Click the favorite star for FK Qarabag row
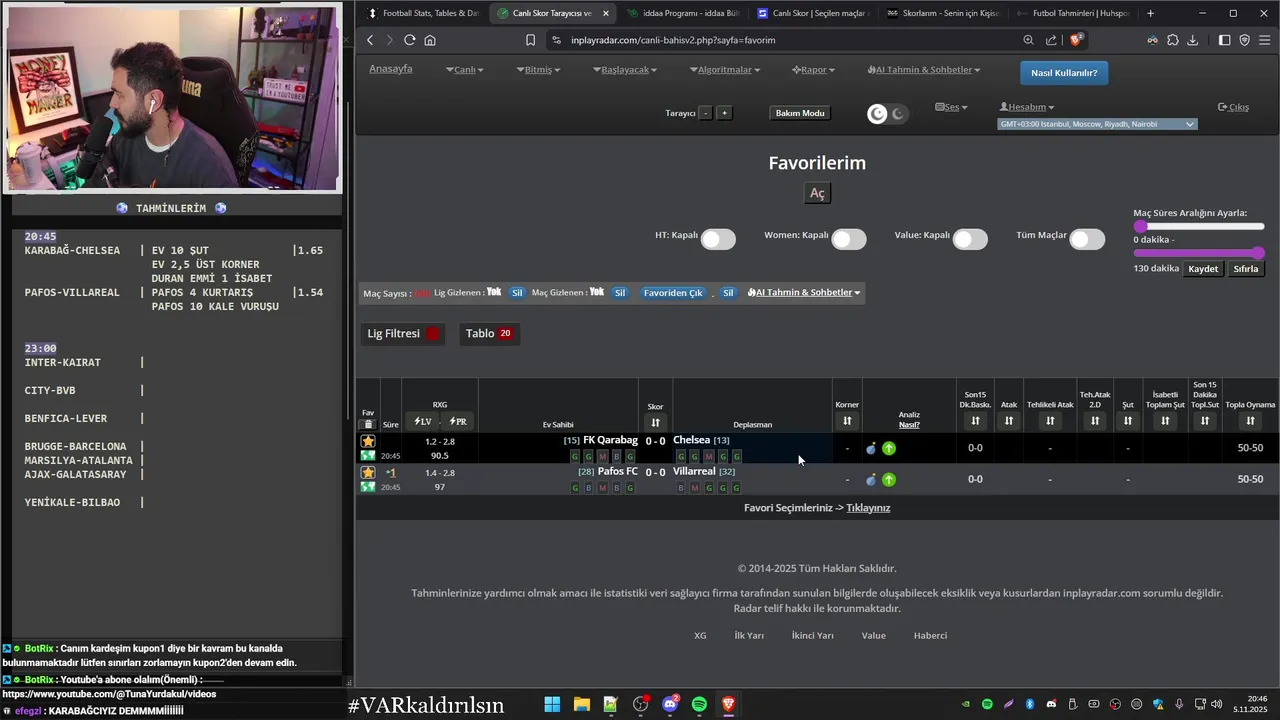 click(x=368, y=441)
